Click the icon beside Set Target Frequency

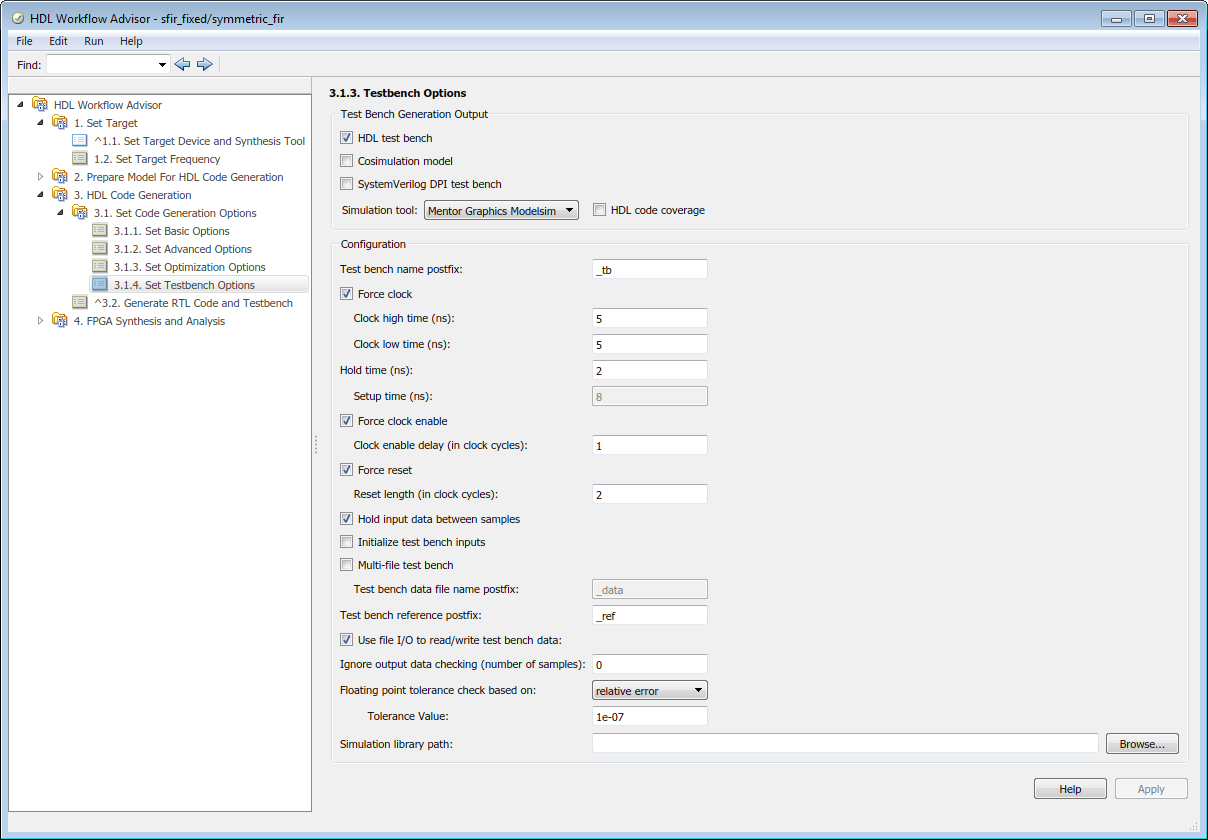coord(80,158)
